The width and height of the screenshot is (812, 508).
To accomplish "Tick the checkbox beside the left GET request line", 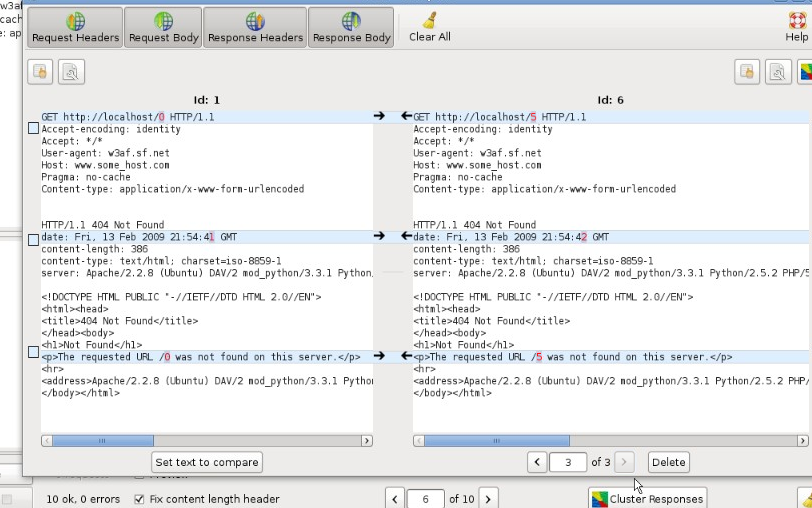I will pos(33,127).
